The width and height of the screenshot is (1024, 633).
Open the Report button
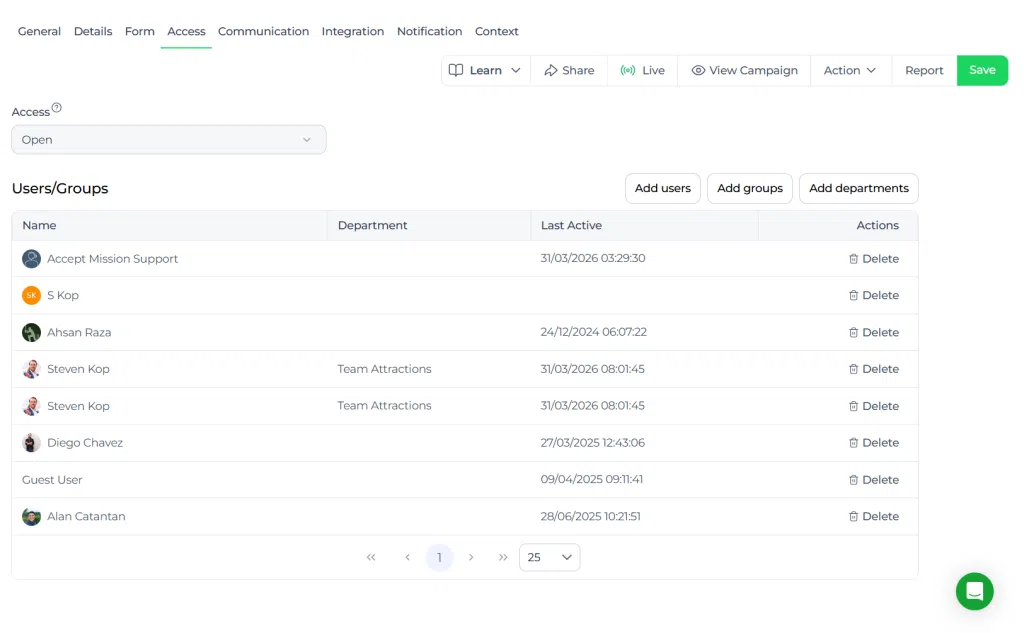tap(924, 71)
